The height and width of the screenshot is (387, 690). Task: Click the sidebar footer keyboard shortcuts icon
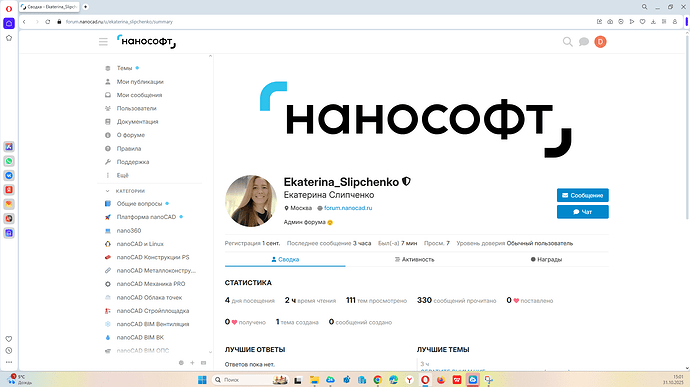203,363
